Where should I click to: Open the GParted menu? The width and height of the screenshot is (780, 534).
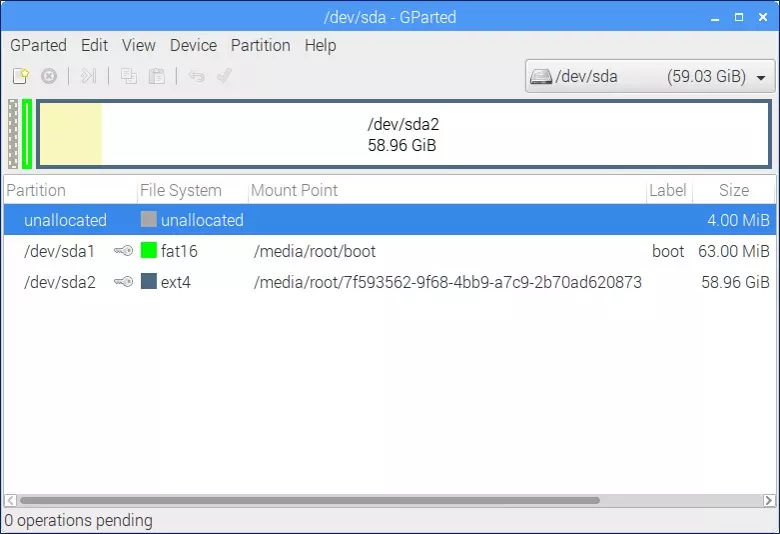(x=38, y=45)
